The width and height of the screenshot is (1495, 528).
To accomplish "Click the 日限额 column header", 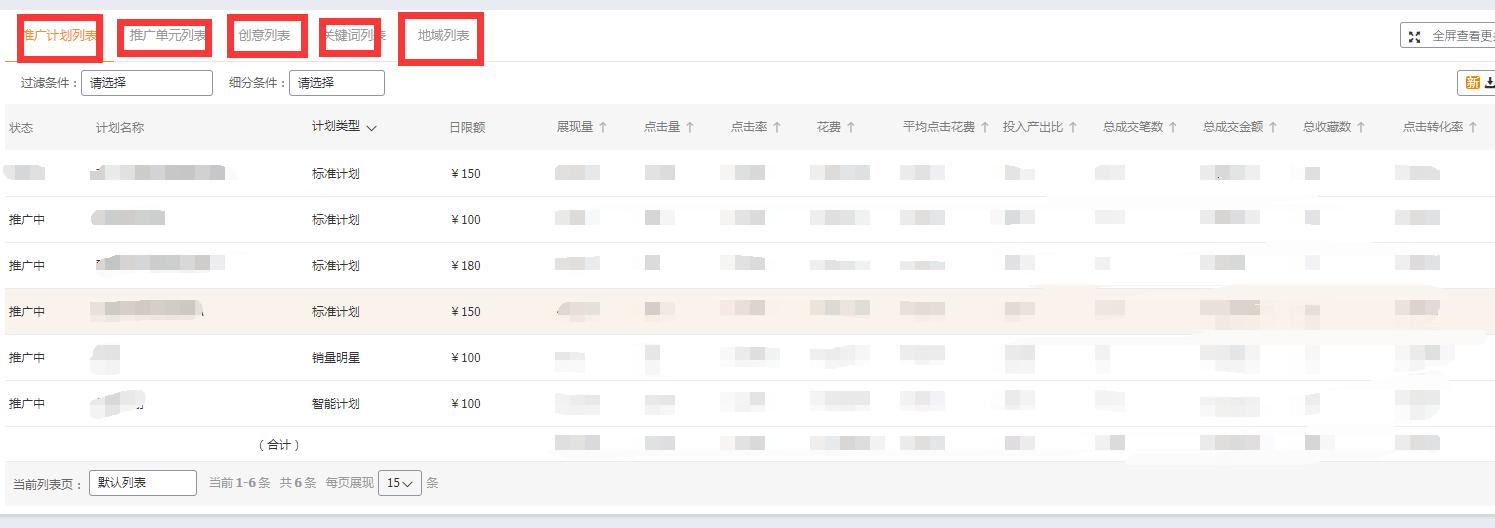I will coord(467,128).
